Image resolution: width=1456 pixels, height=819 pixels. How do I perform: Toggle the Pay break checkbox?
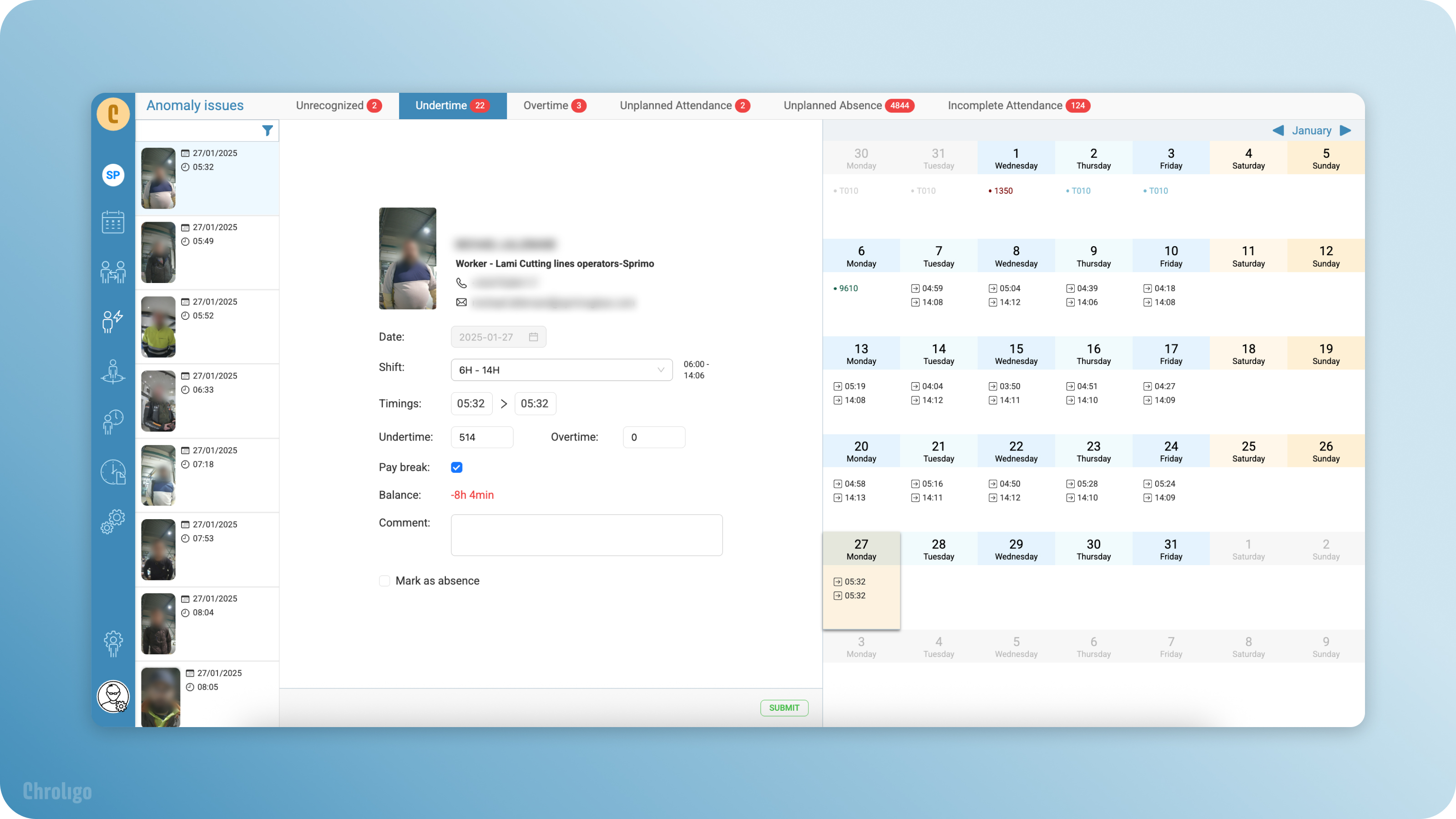[457, 467]
